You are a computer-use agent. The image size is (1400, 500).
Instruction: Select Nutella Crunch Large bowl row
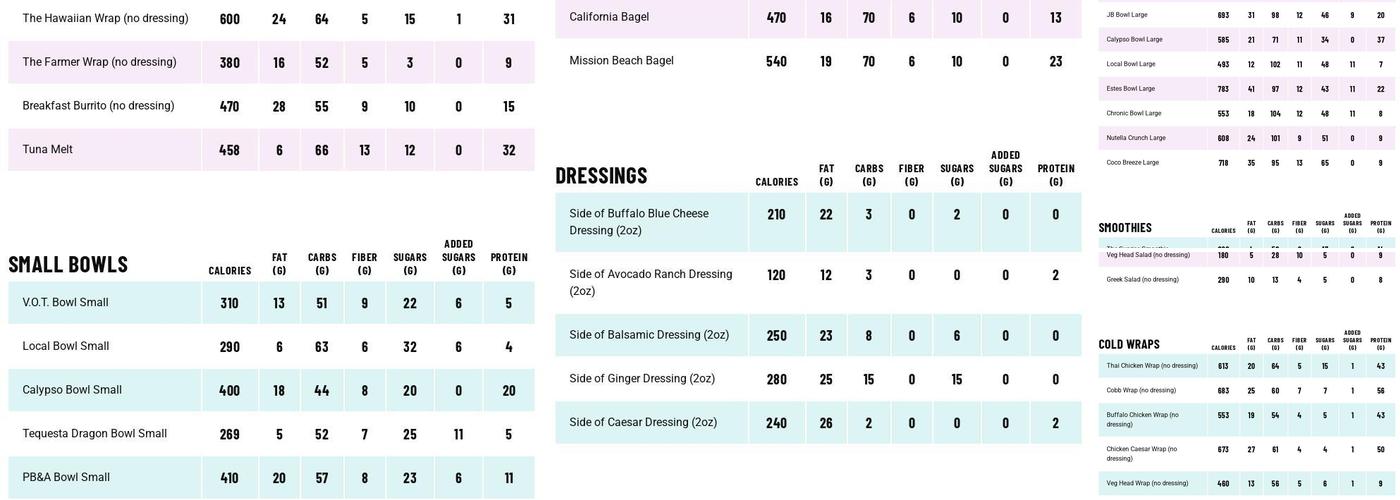[x=1136, y=138]
